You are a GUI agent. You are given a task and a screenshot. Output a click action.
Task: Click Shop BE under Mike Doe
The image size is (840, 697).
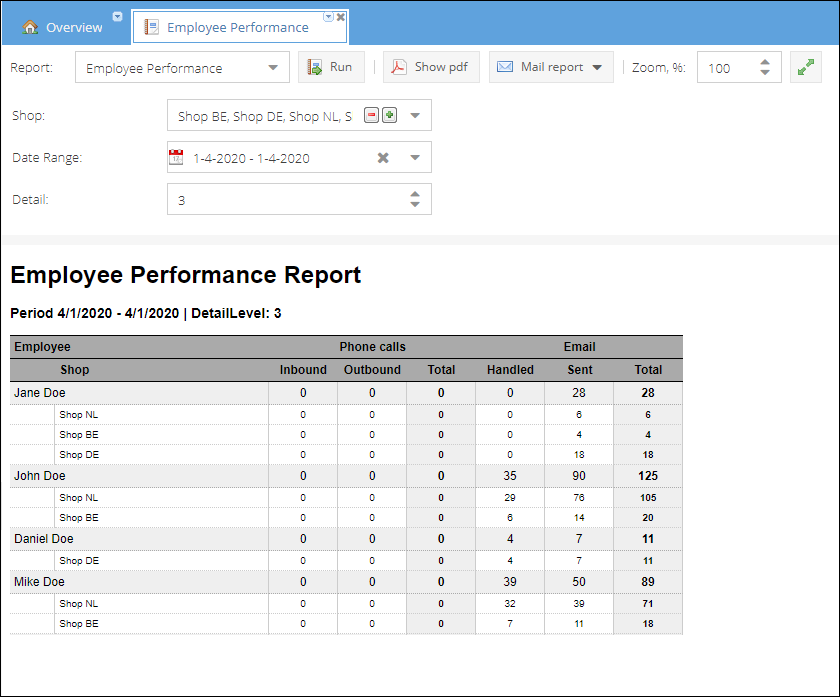[x=79, y=624]
